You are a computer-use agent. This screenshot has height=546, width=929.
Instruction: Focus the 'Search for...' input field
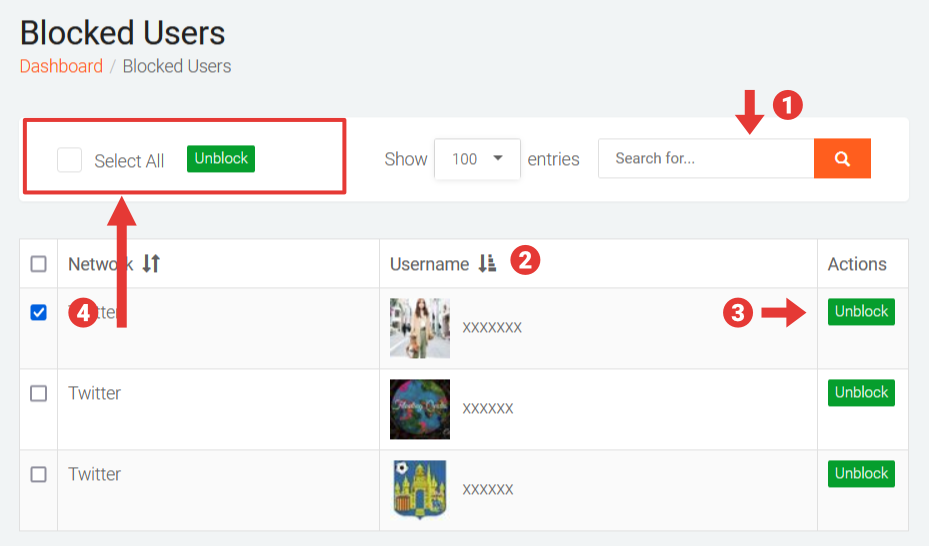[706, 158]
